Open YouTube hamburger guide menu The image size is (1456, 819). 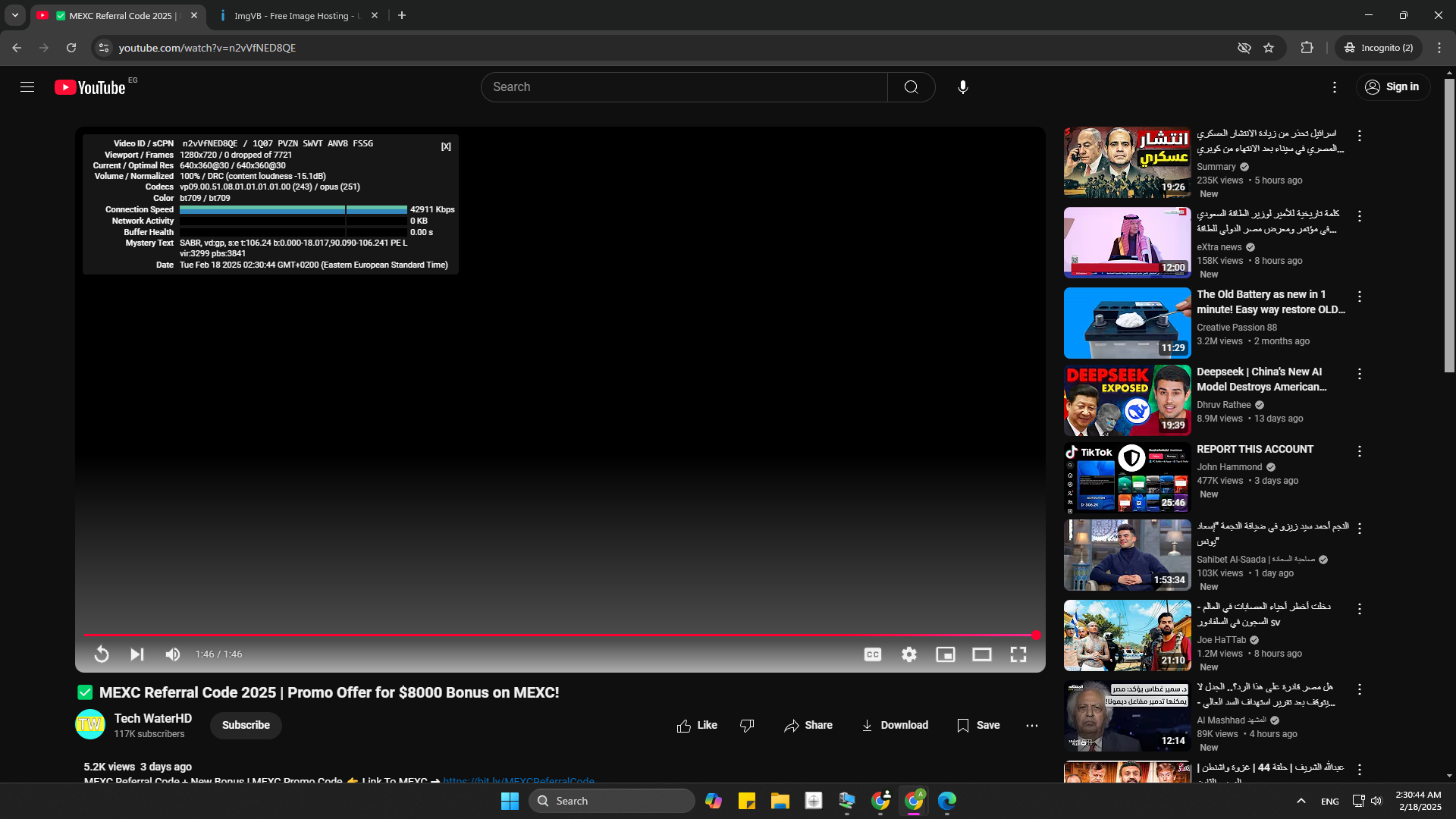pos(27,87)
